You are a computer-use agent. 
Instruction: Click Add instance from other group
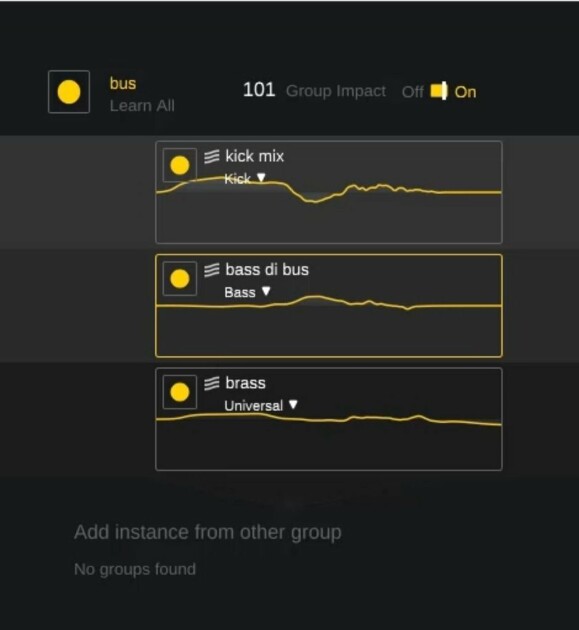click(x=208, y=532)
